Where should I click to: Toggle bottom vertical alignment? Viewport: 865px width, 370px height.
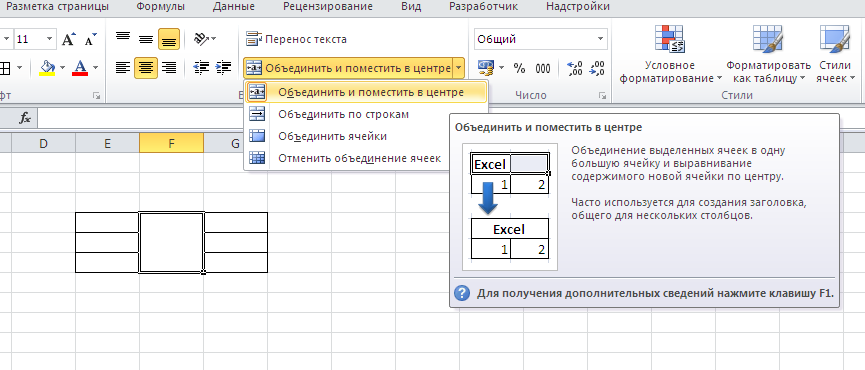pos(169,39)
